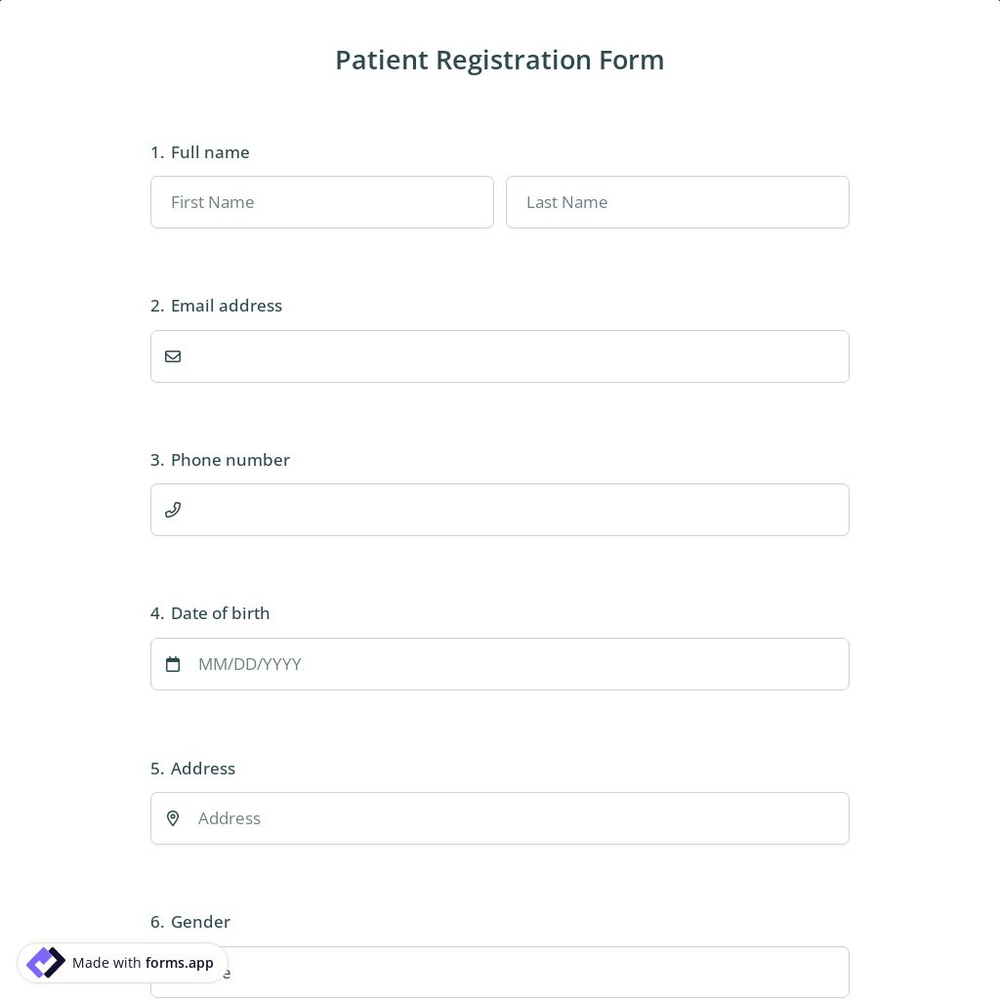The height and width of the screenshot is (1000, 1000).
Task: Click the 'Patient Registration Form' title
Action: click(500, 59)
